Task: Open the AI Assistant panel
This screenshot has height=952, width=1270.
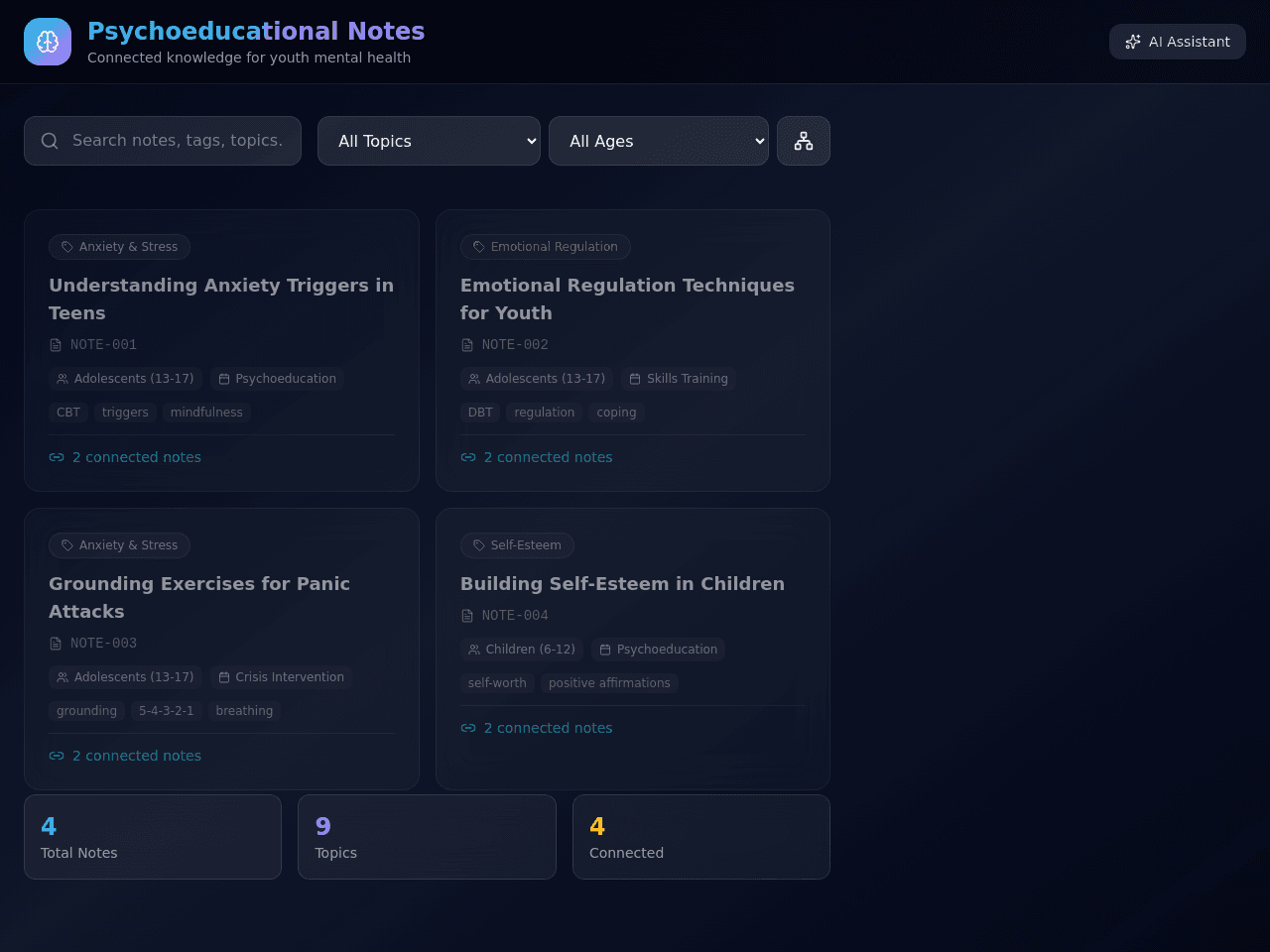Action: (x=1178, y=42)
